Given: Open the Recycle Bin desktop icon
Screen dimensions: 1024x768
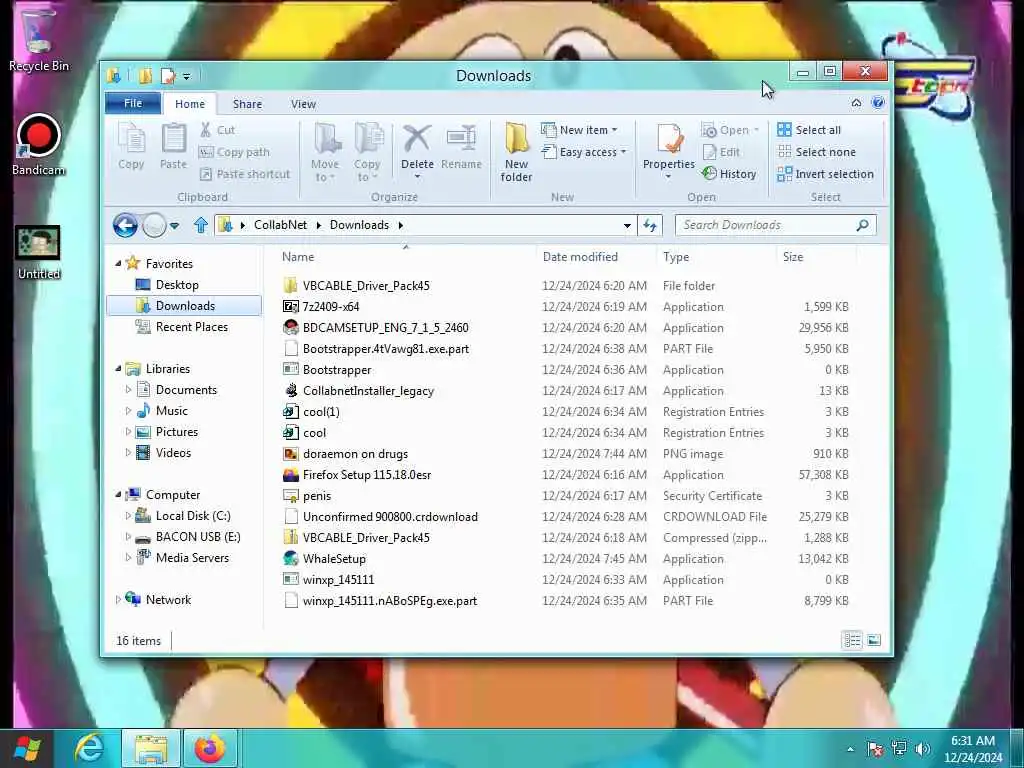Looking at the screenshot, I should pos(38,39).
